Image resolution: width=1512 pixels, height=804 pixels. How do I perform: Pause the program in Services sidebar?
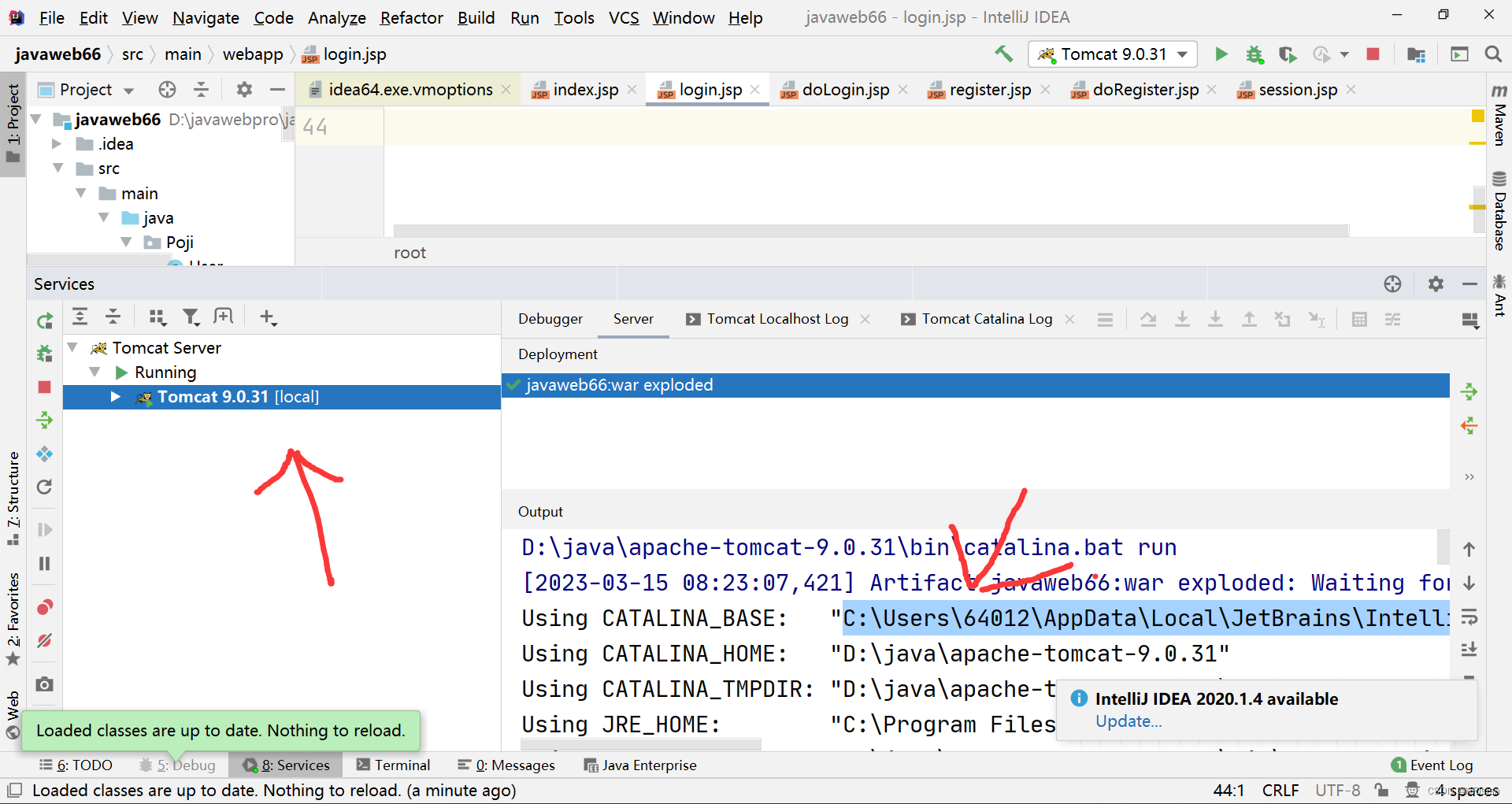[x=45, y=563]
